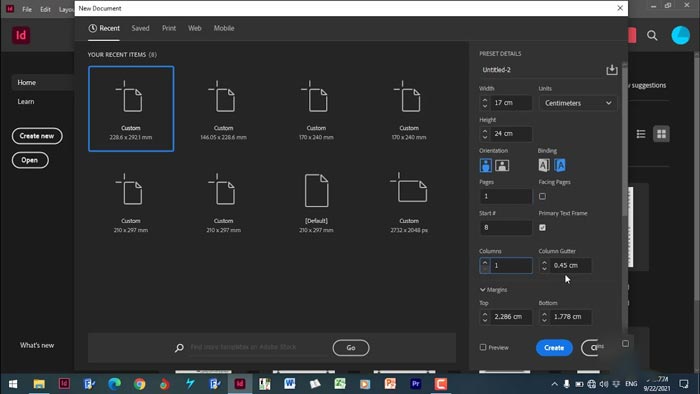Click the Columns stepper arrows
Image resolution: width=700 pixels, height=394 pixels.
(485, 265)
